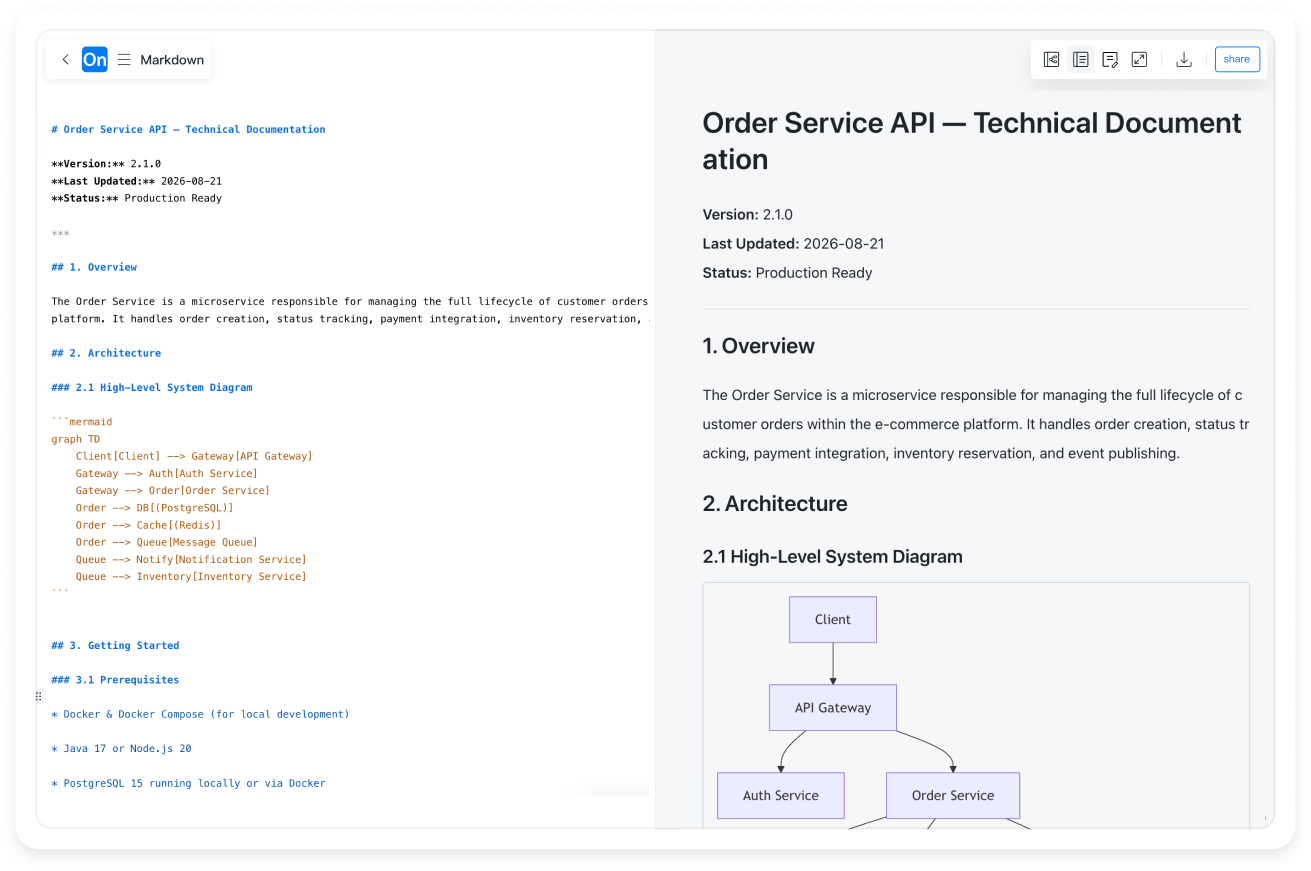Open the mind map view icon
This screenshot has height=871, width=1311.
click(x=1052, y=60)
